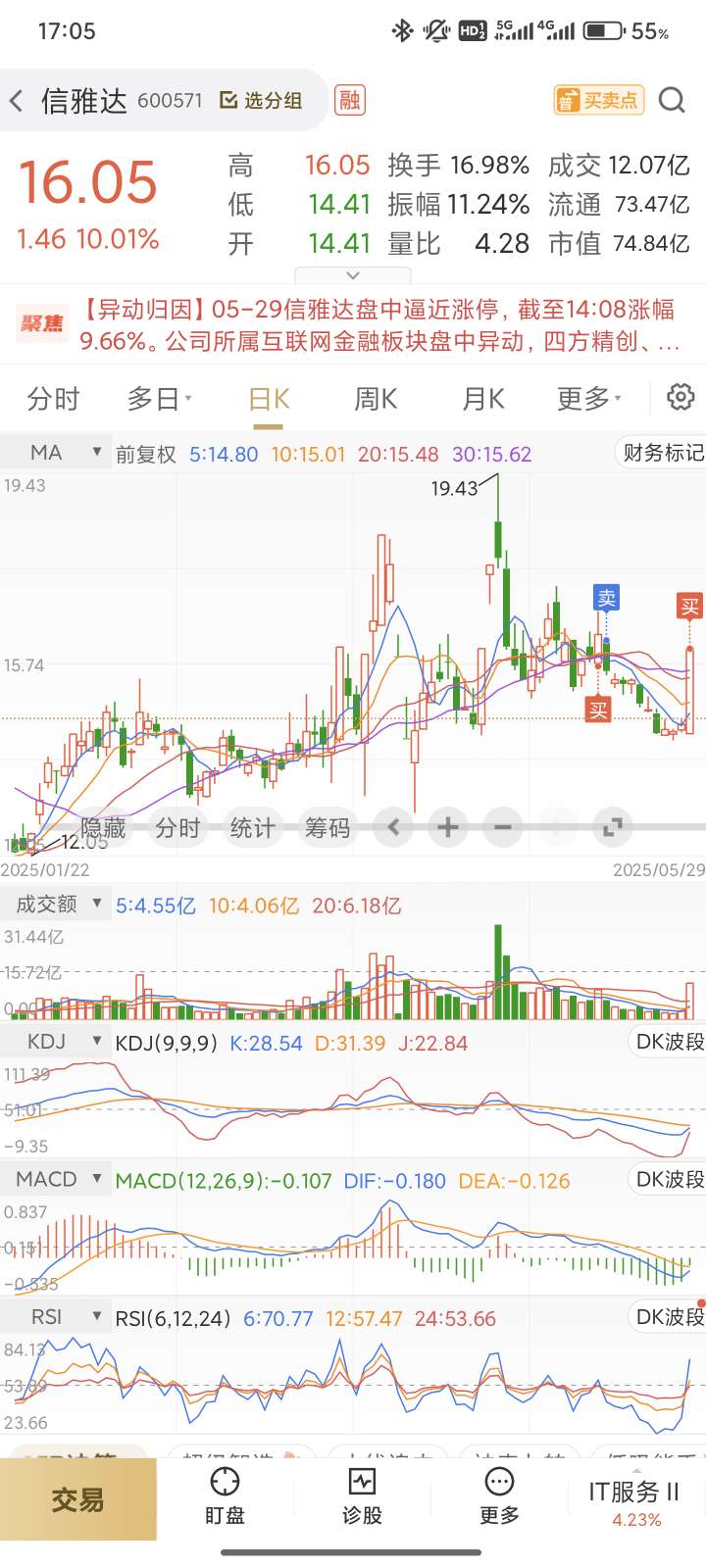Tap the Bluetooth status bar icon
Image resolution: width=706 pixels, height=1568 pixels.
pos(402,31)
